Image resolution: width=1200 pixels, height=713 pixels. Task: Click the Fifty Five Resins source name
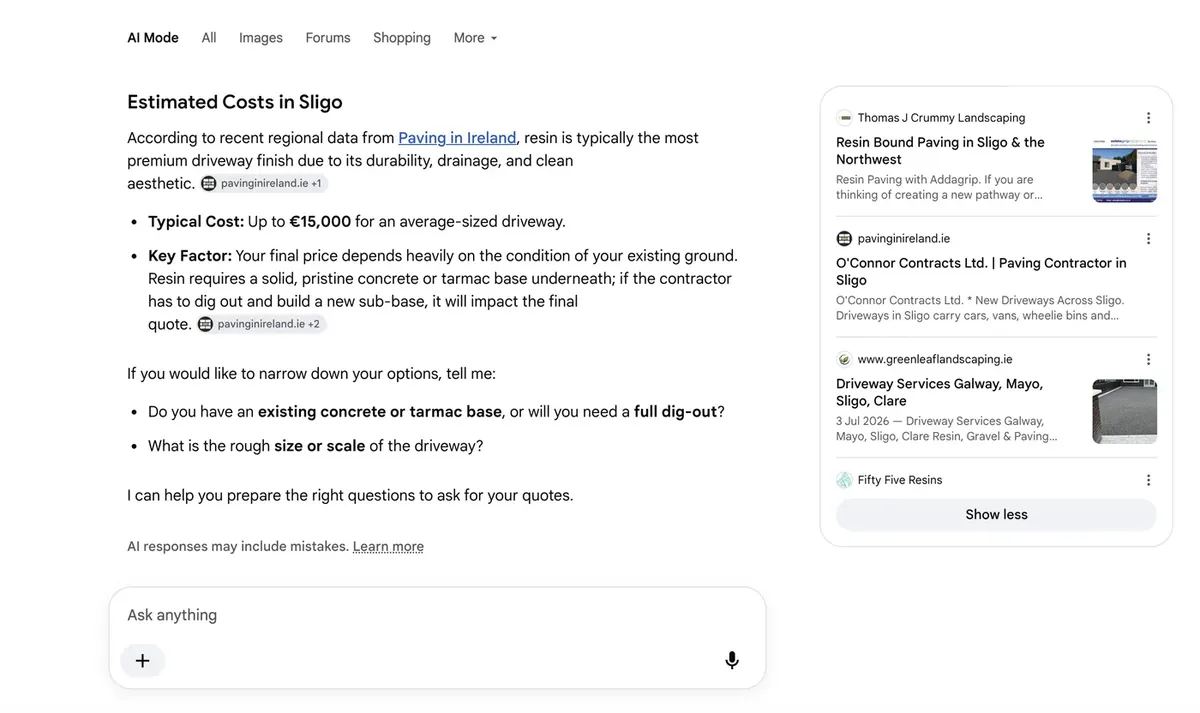(900, 481)
